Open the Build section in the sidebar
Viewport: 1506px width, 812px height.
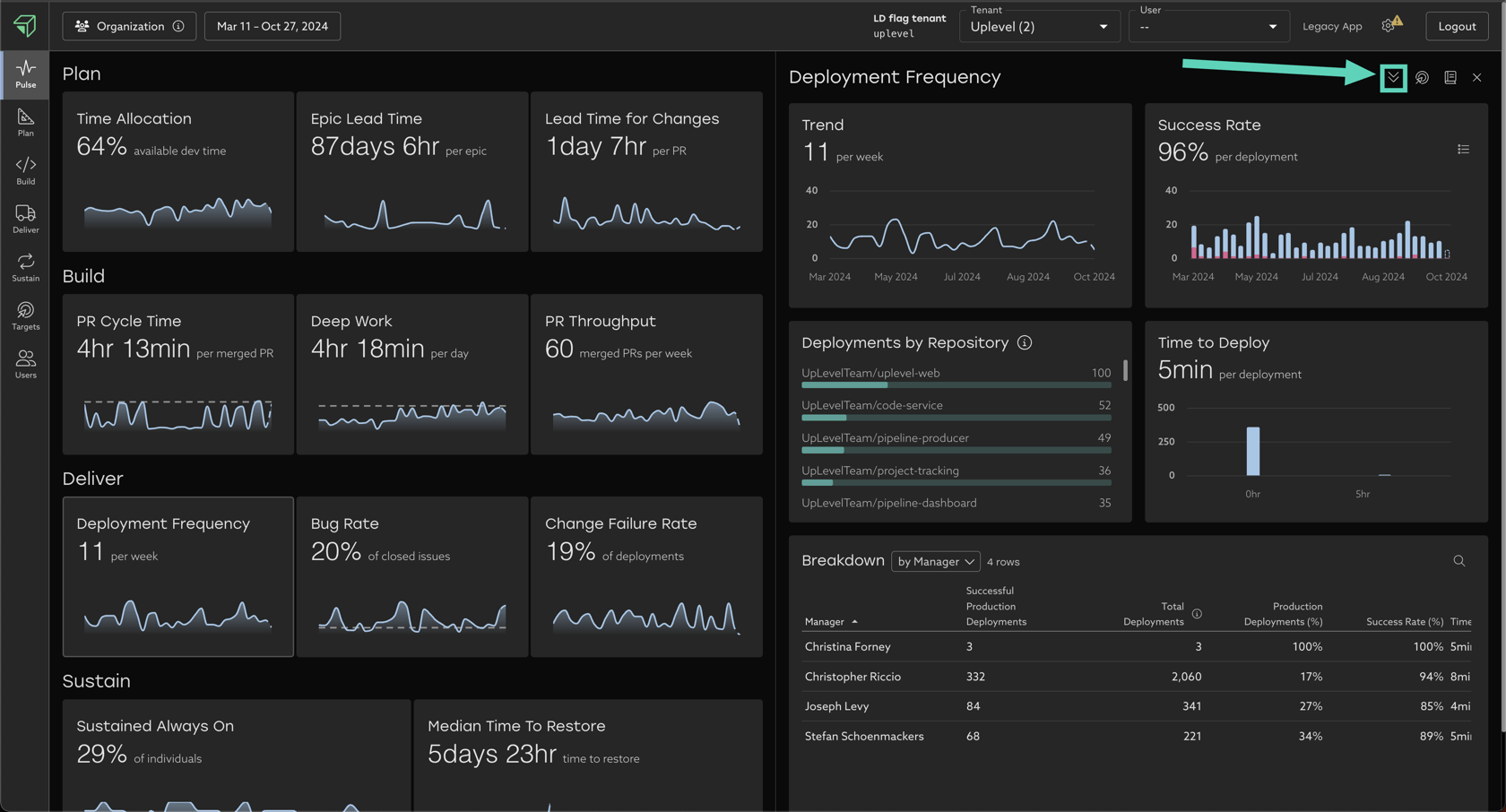[25, 170]
